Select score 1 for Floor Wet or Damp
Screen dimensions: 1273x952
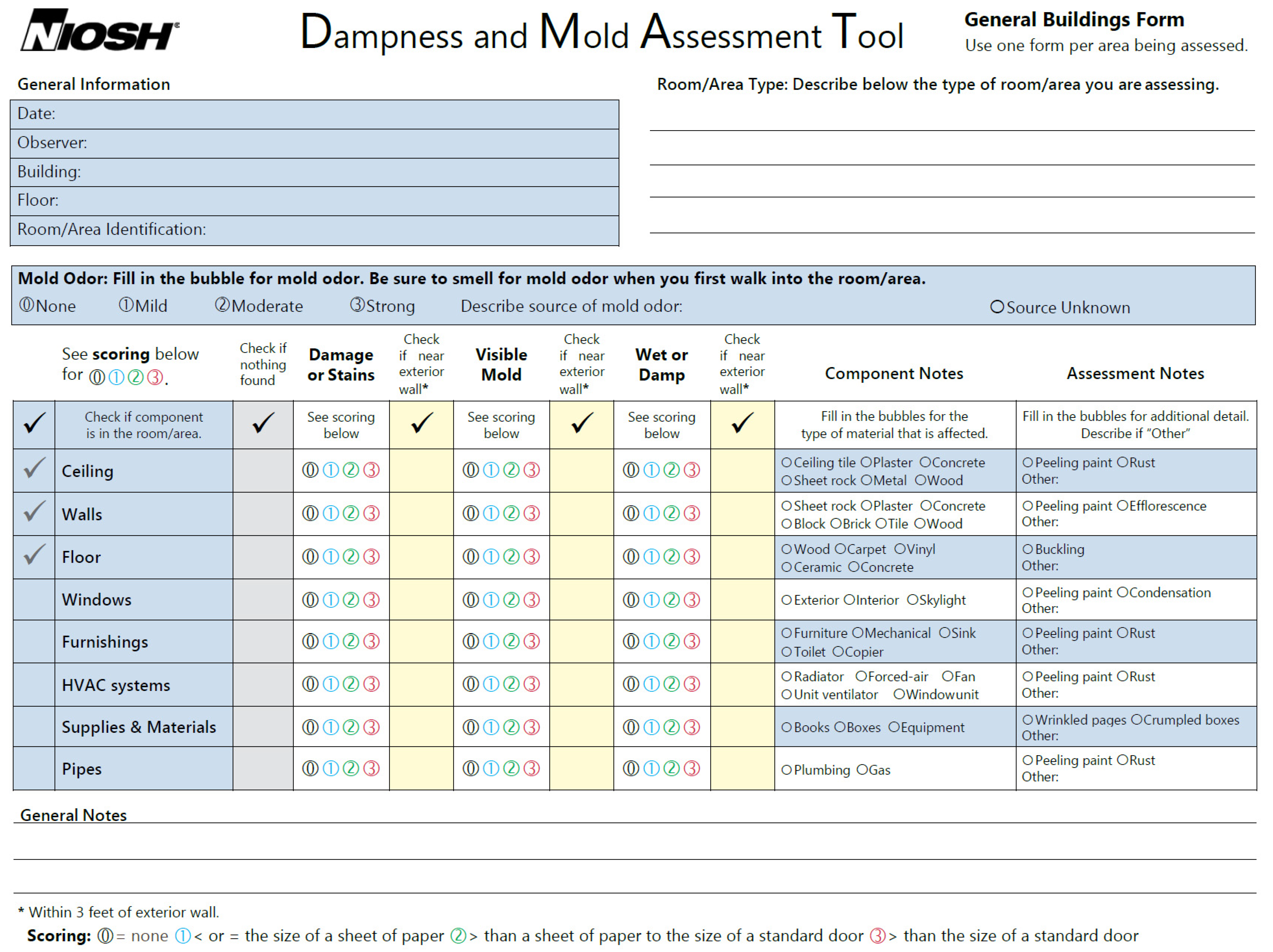click(651, 557)
